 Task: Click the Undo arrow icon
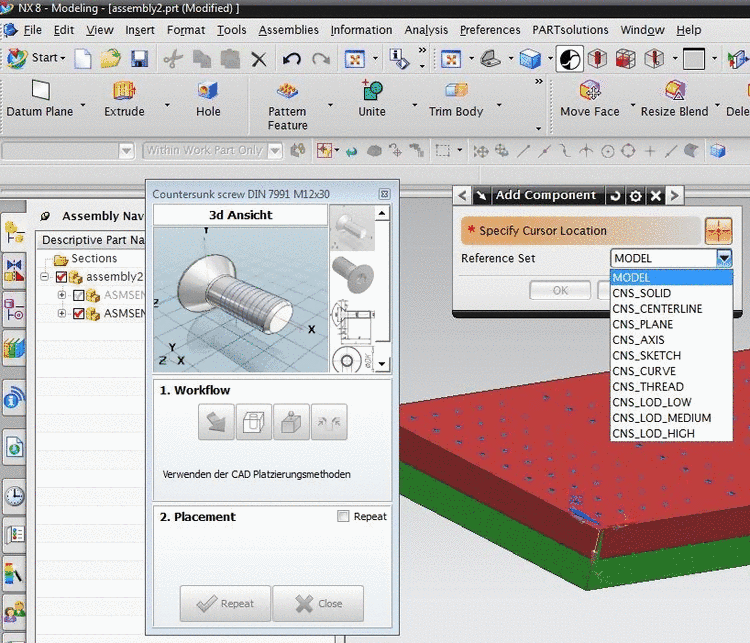pos(291,59)
